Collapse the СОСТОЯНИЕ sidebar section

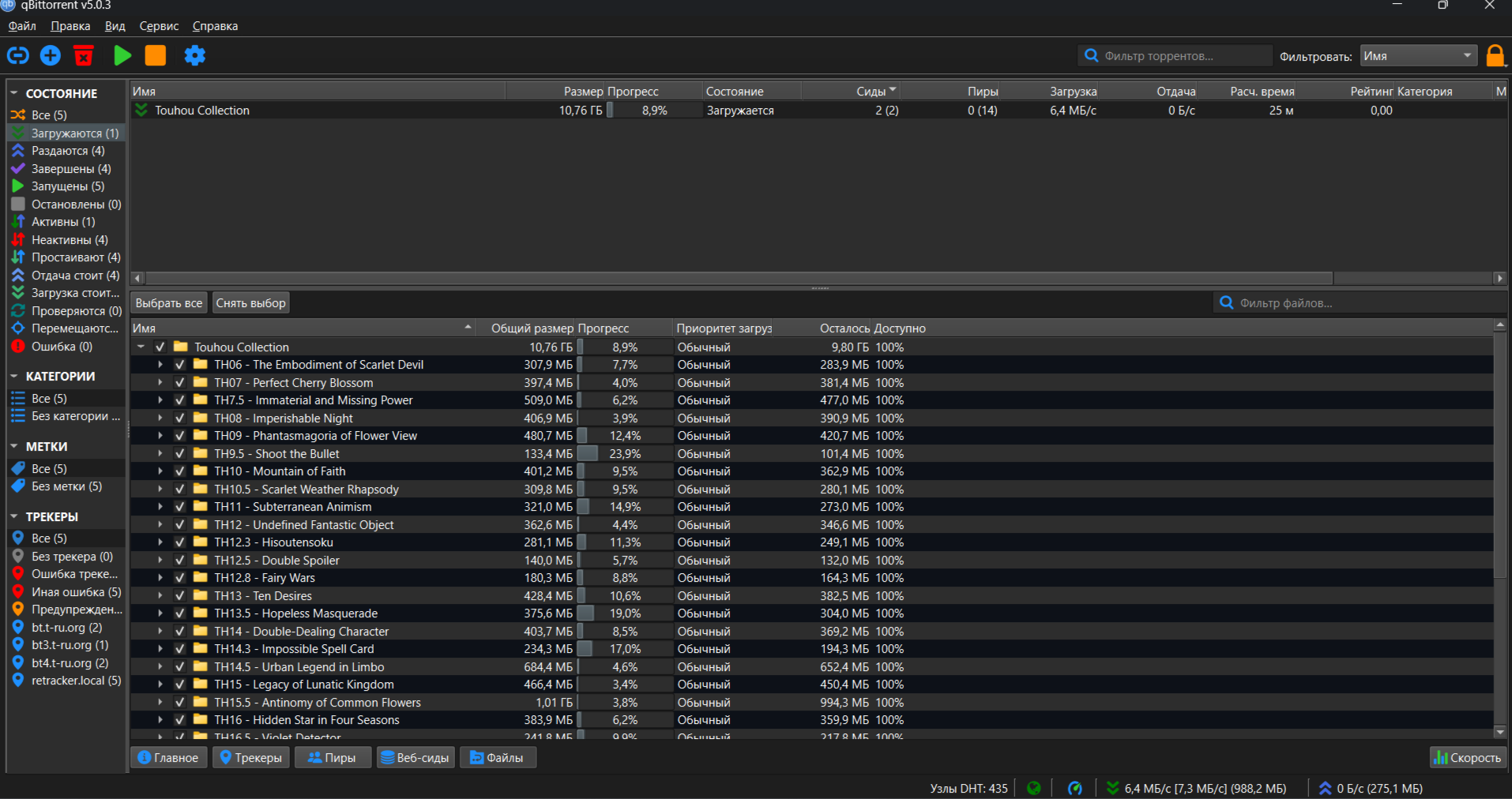tap(14, 93)
